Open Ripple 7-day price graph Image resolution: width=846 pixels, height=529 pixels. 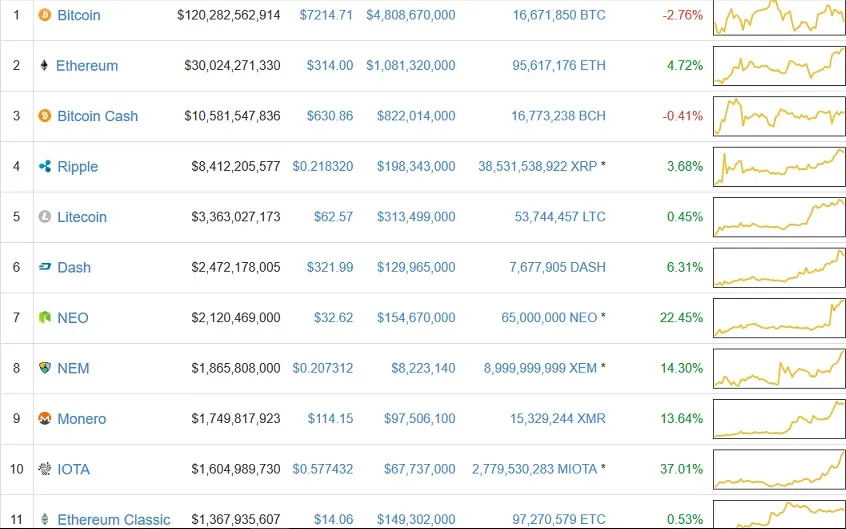pyautogui.click(x=779, y=166)
